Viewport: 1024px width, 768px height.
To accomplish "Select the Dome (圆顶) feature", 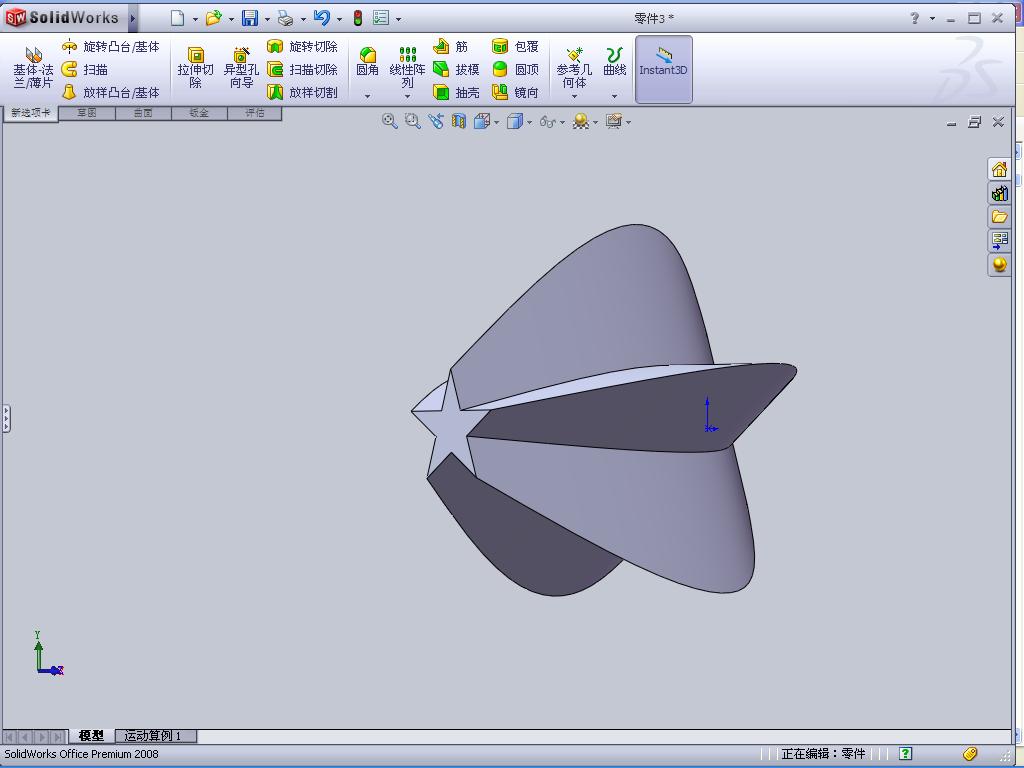I will point(515,69).
